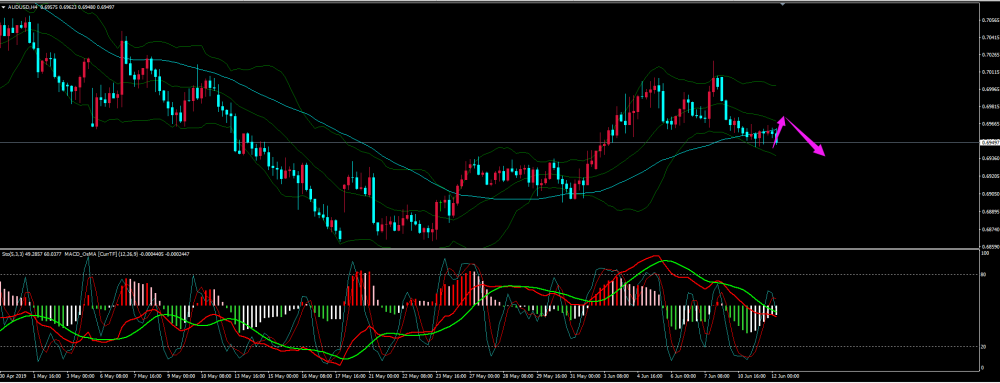The image size is (1000, 383).
Task: Click the Sto(5,3,3) indicator label
Action: tap(13, 254)
